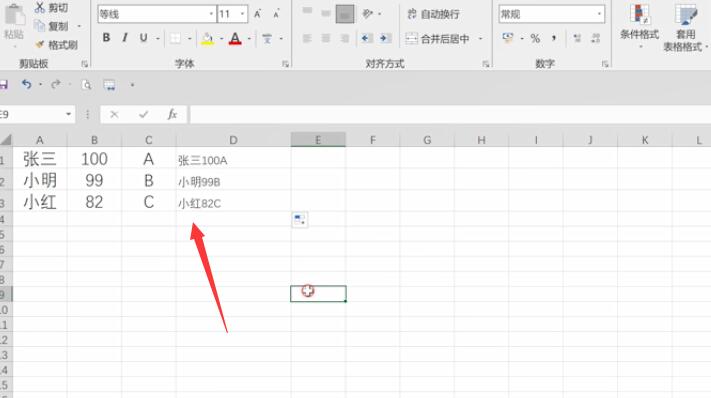711x398 pixels.
Task: Click the red font color swatch
Action: [235, 39]
